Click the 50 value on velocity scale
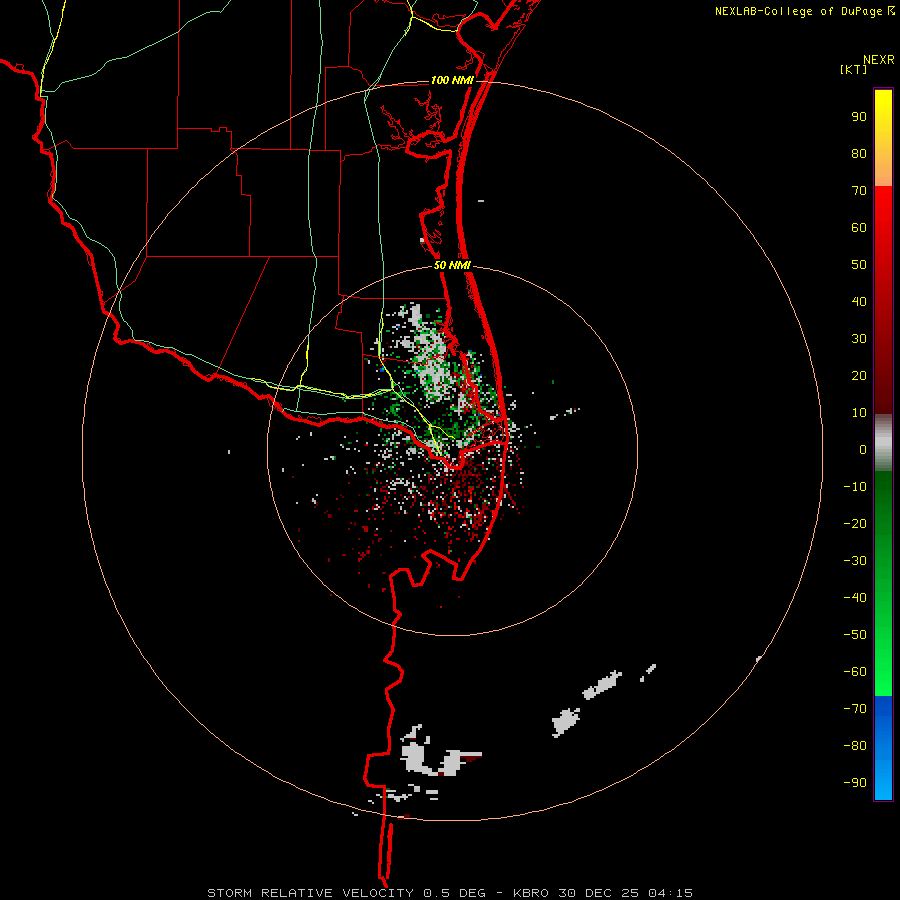The width and height of the screenshot is (900, 900). [859, 265]
